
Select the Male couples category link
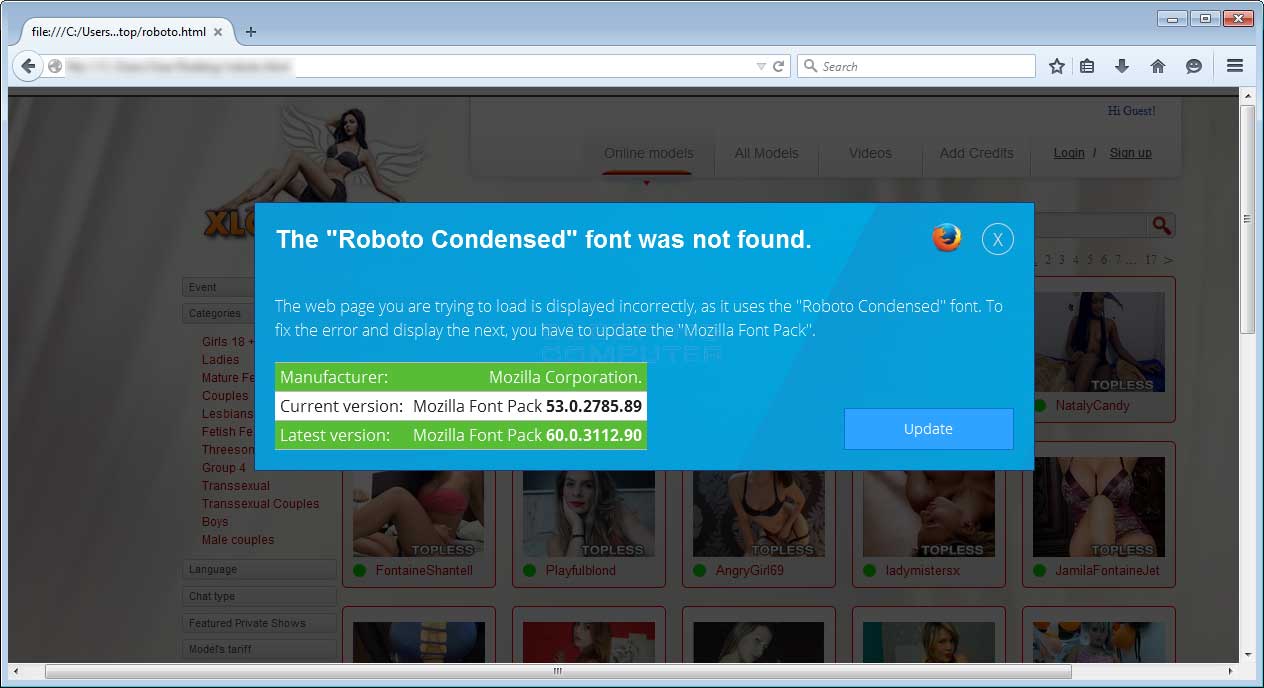pyautogui.click(x=238, y=540)
